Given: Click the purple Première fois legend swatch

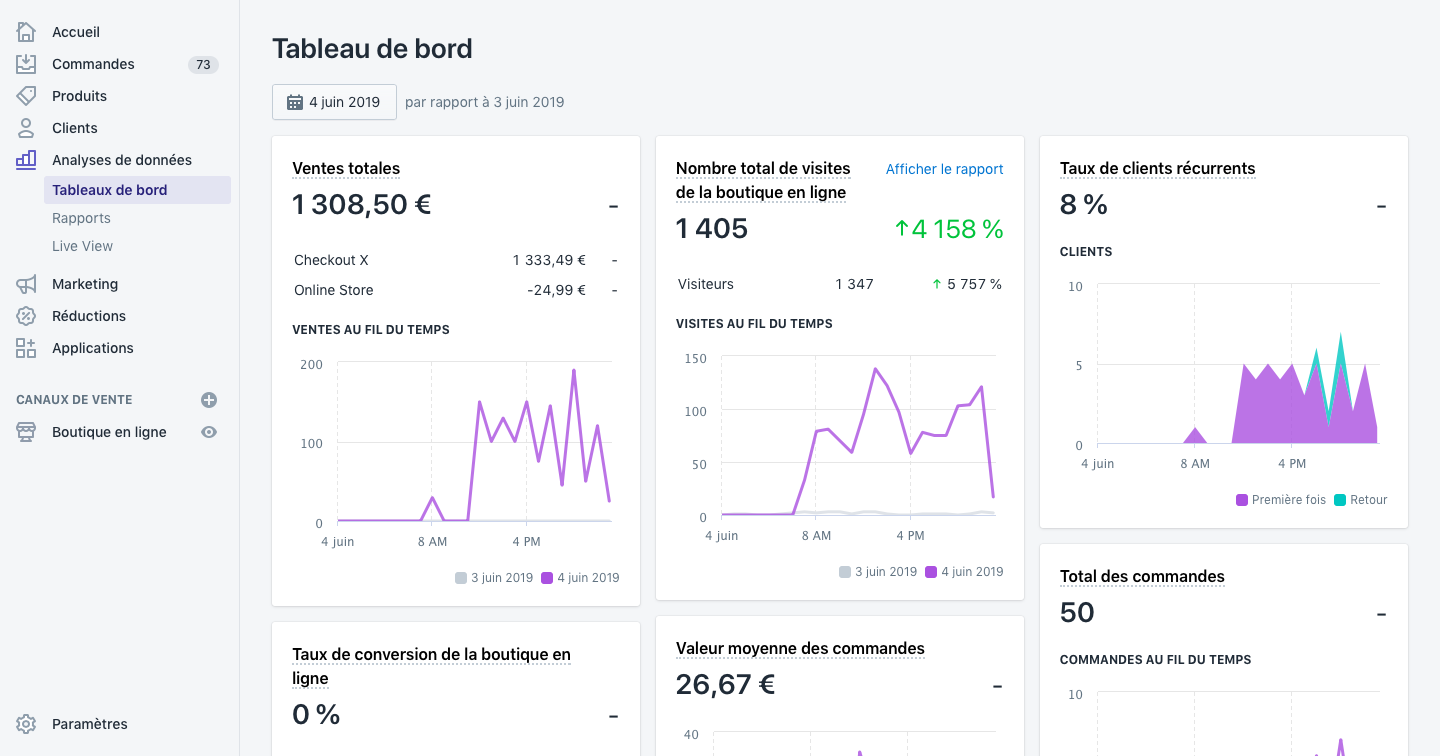Looking at the screenshot, I should 1242,500.
